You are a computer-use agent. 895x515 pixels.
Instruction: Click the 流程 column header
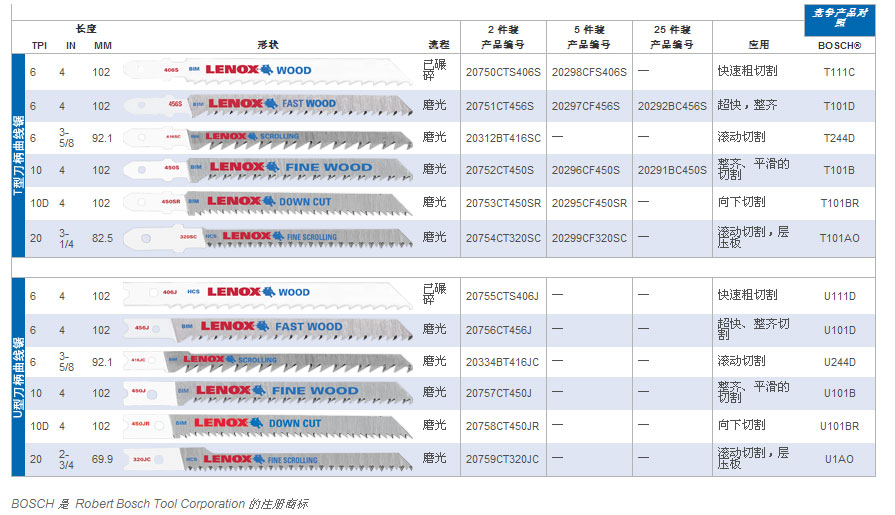pyautogui.click(x=439, y=45)
